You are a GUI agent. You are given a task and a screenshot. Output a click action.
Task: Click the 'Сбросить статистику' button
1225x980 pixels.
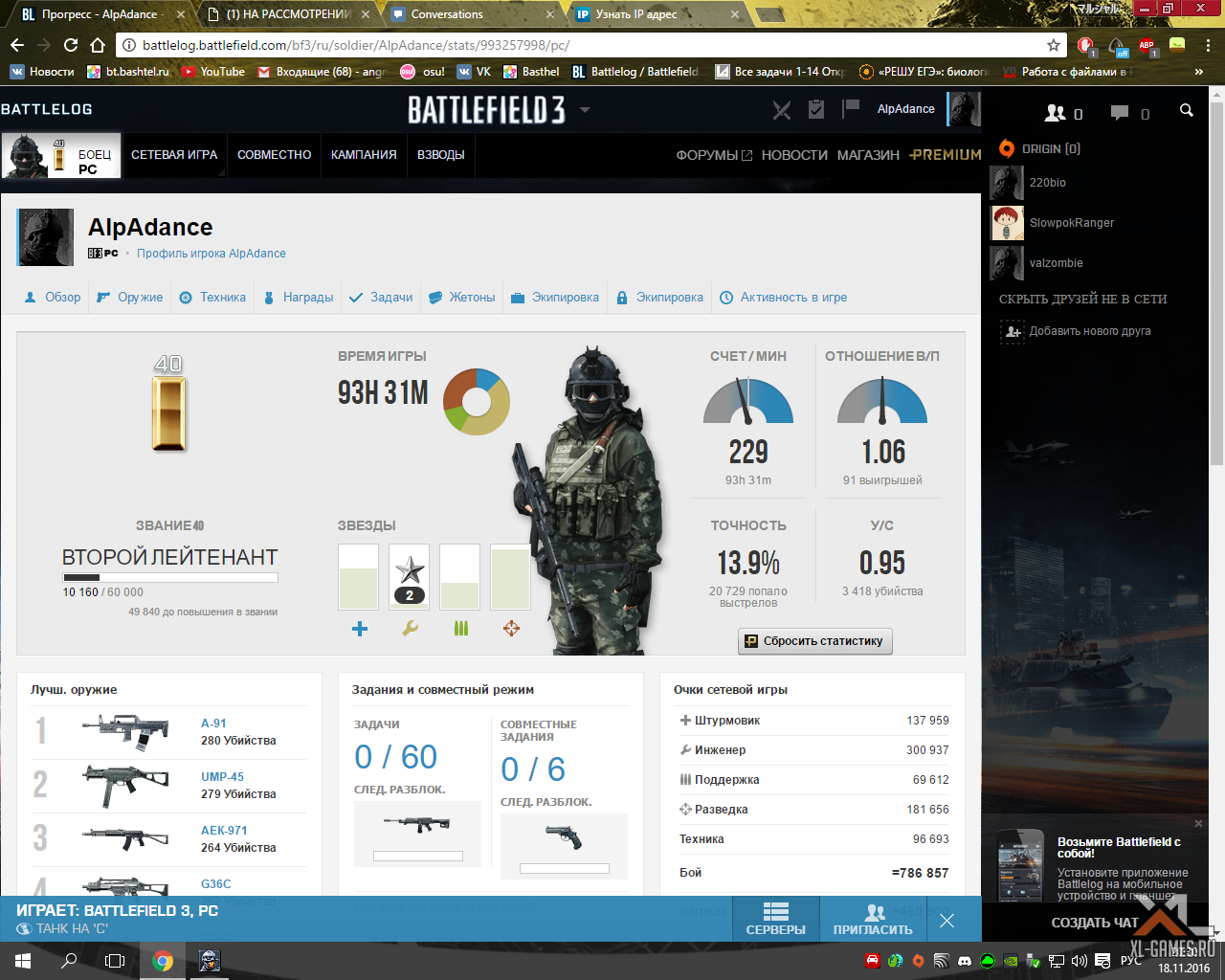(815, 641)
